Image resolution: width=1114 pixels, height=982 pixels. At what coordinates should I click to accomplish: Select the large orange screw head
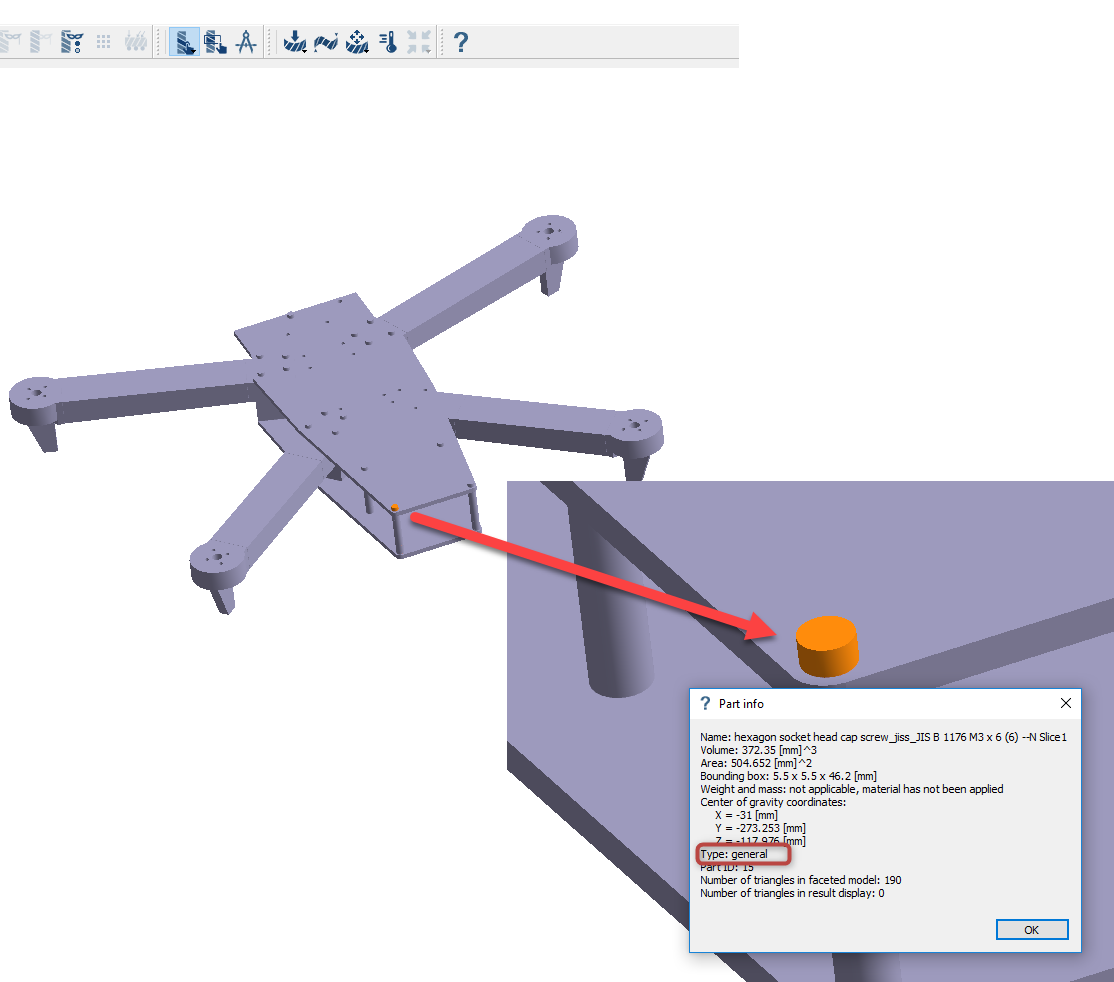(x=826, y=646)
